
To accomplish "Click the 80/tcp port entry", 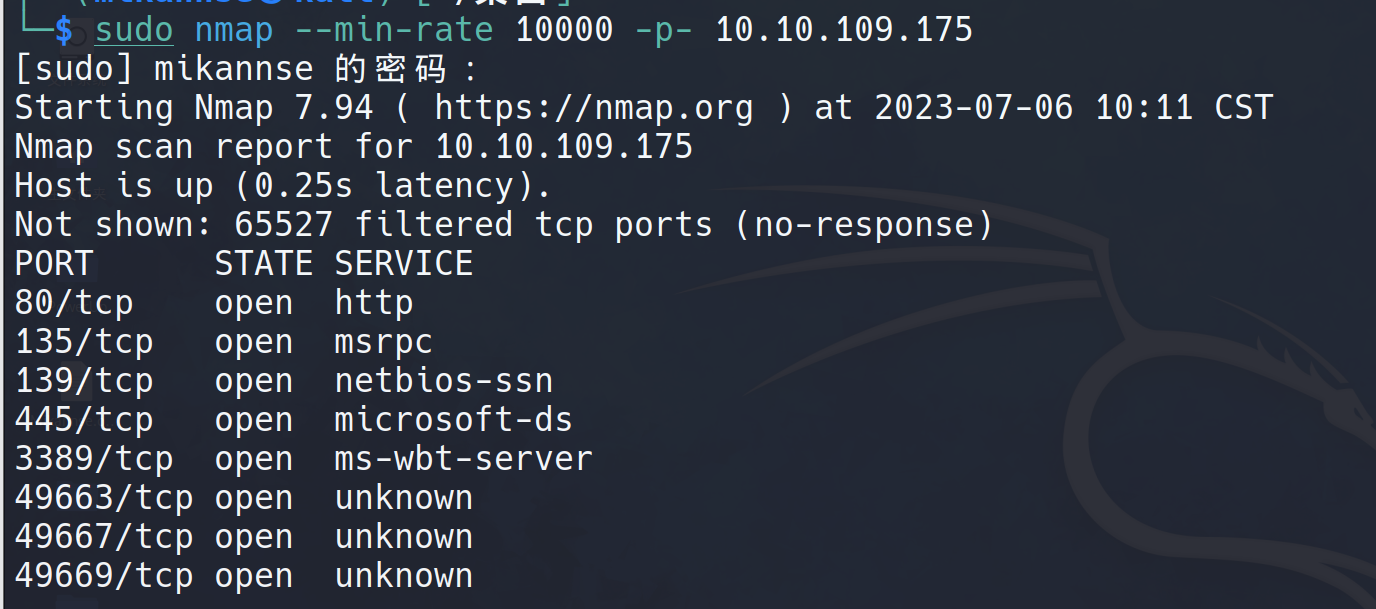I will tap(74, 303).
